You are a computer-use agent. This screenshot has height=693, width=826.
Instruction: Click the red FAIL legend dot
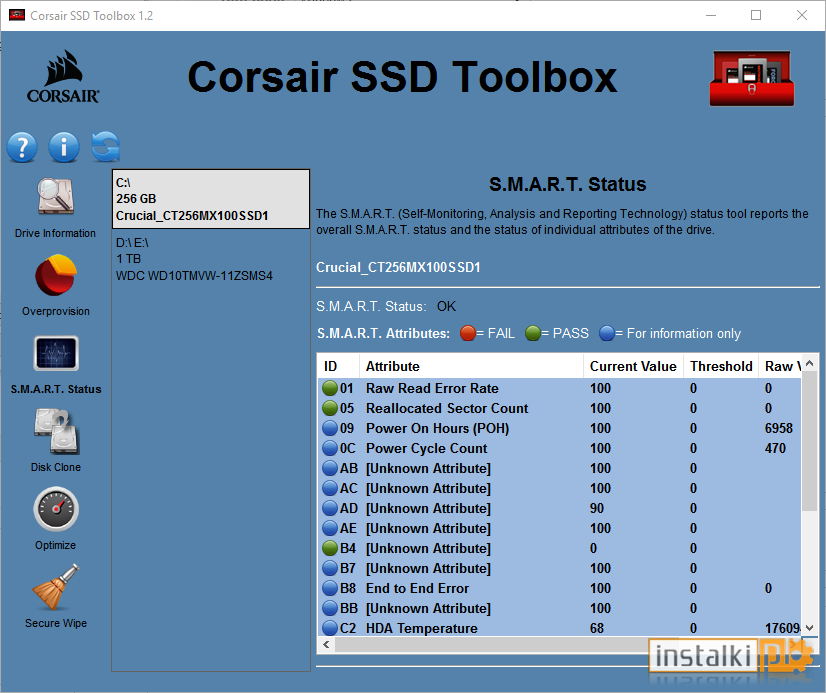[467, 333]
